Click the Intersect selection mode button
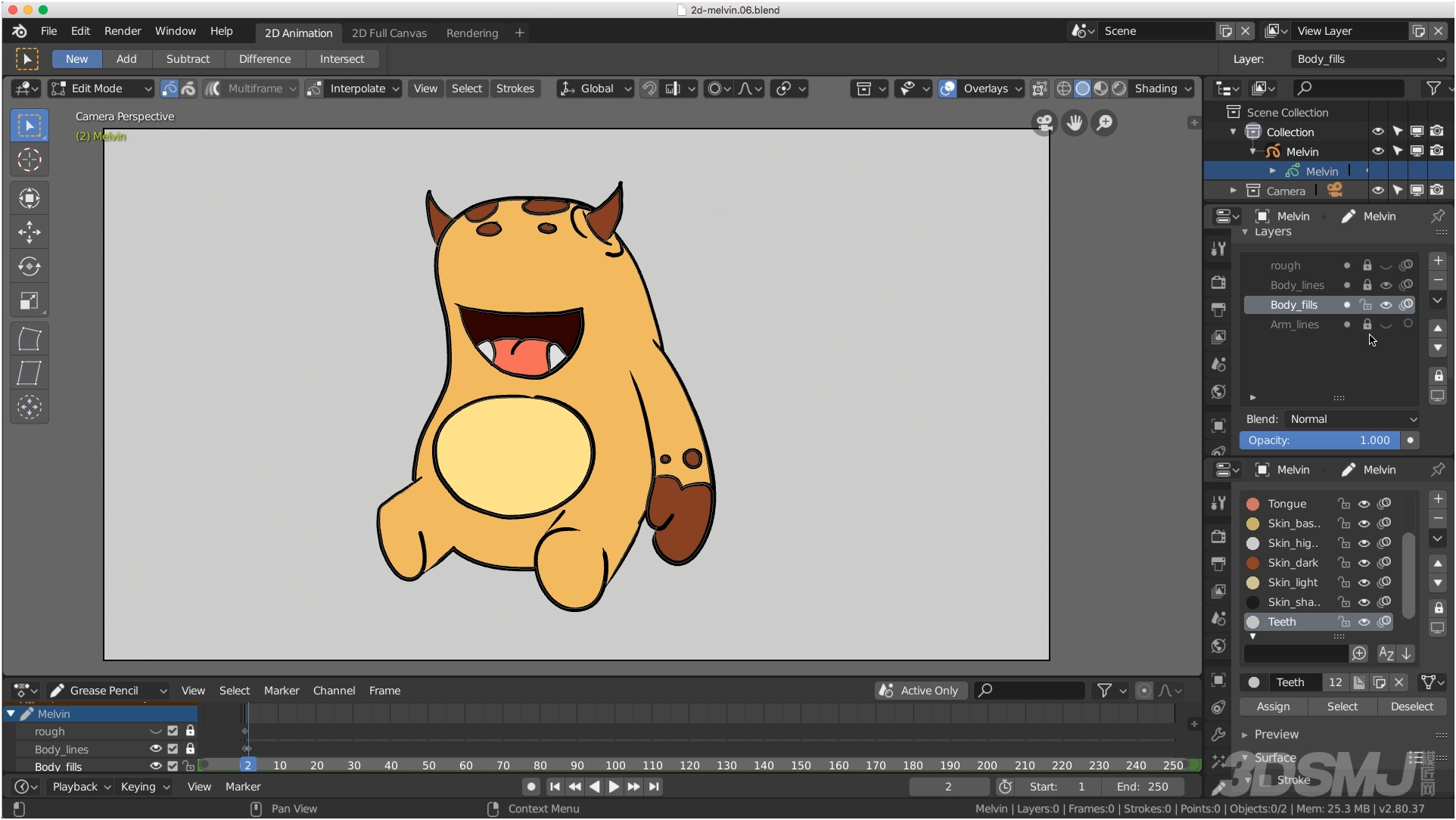The height and width of the screenshot is (820, 1456). (341, 59)
